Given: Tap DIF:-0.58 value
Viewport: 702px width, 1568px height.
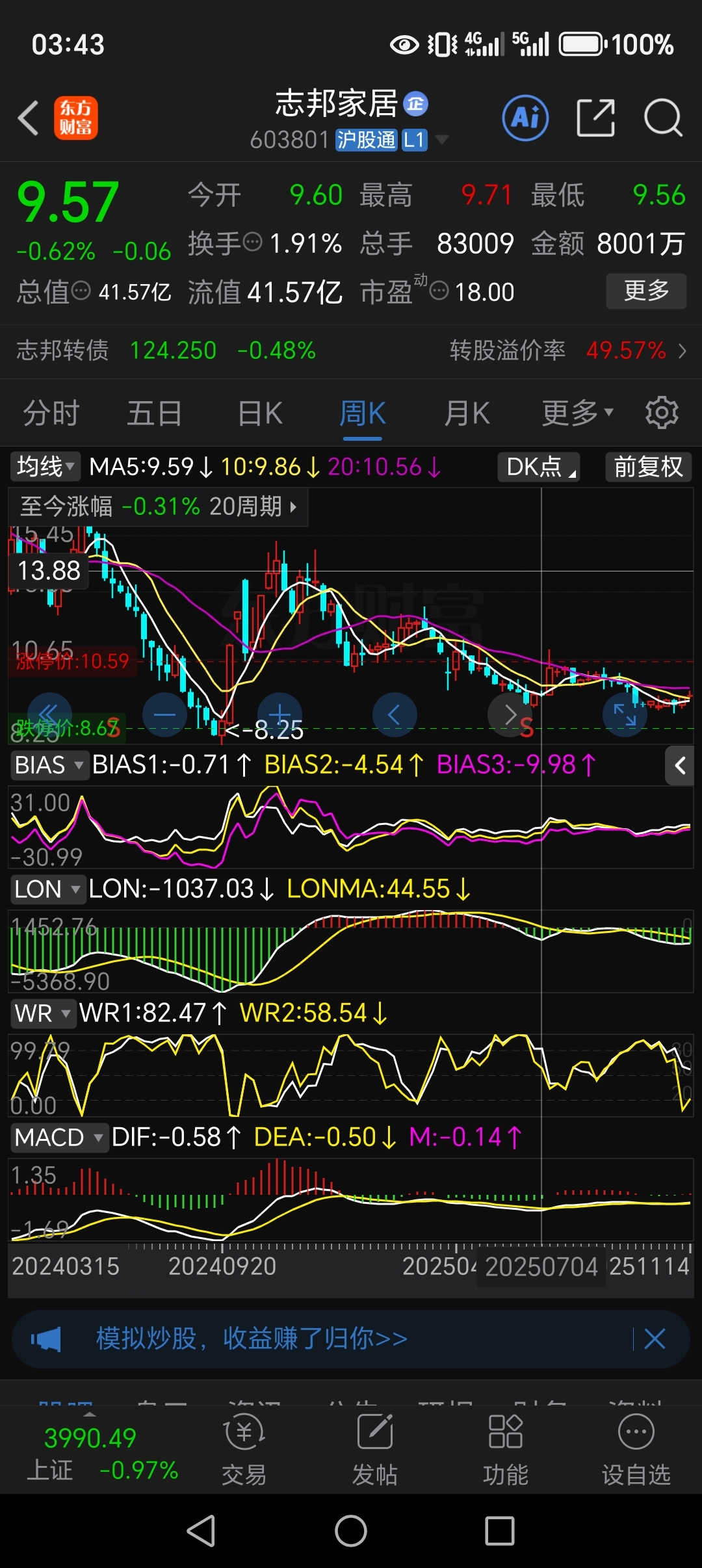Looking at the screenshot, I should (x=177, y=1138).
